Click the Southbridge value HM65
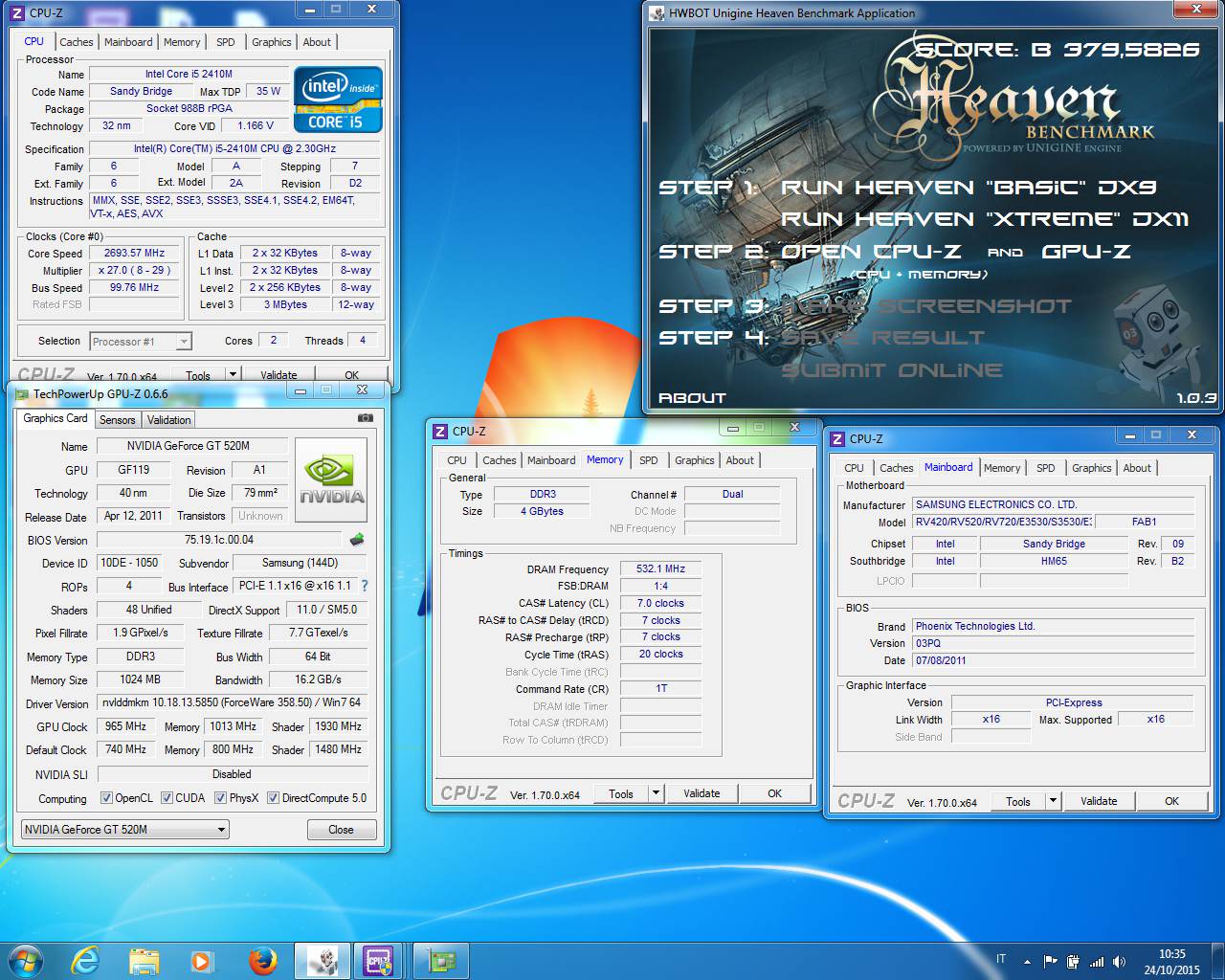The height and width of the screenshot is (980, 1225). click(1054, 561)
